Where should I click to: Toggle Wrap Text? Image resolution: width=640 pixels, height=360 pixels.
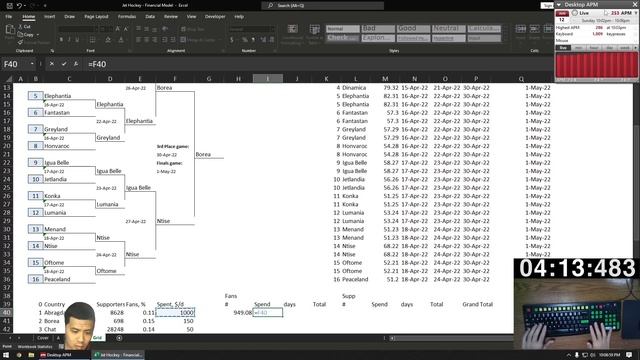pos(192,29)
